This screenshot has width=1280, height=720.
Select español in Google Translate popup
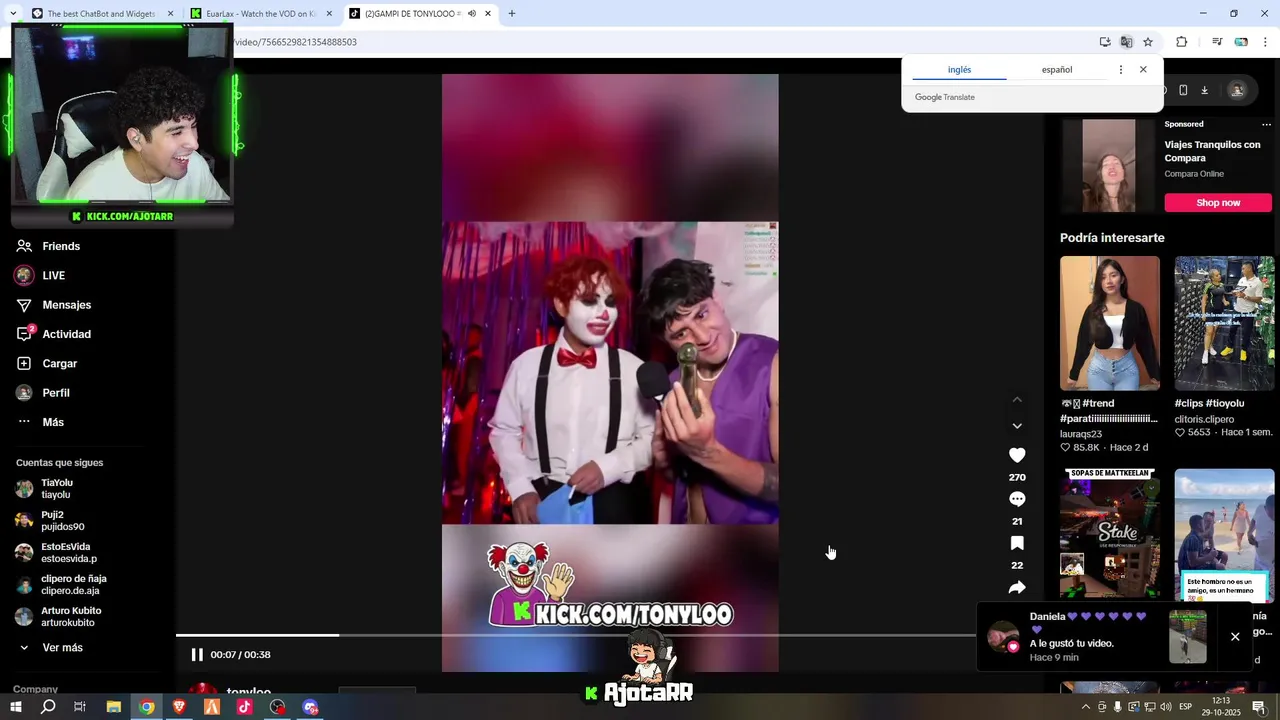(1057, 70)
